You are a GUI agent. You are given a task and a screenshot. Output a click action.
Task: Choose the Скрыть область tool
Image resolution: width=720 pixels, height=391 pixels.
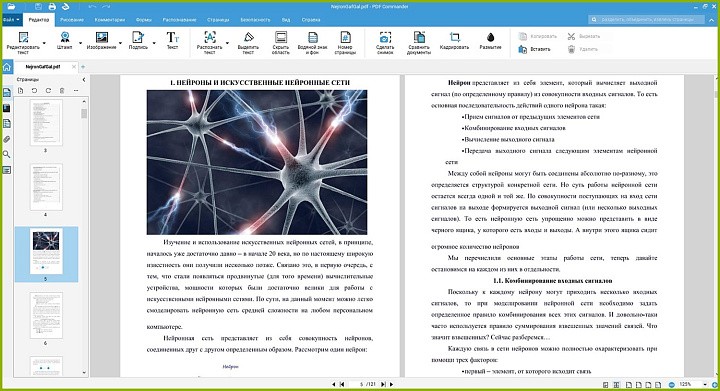click(281, 43)
